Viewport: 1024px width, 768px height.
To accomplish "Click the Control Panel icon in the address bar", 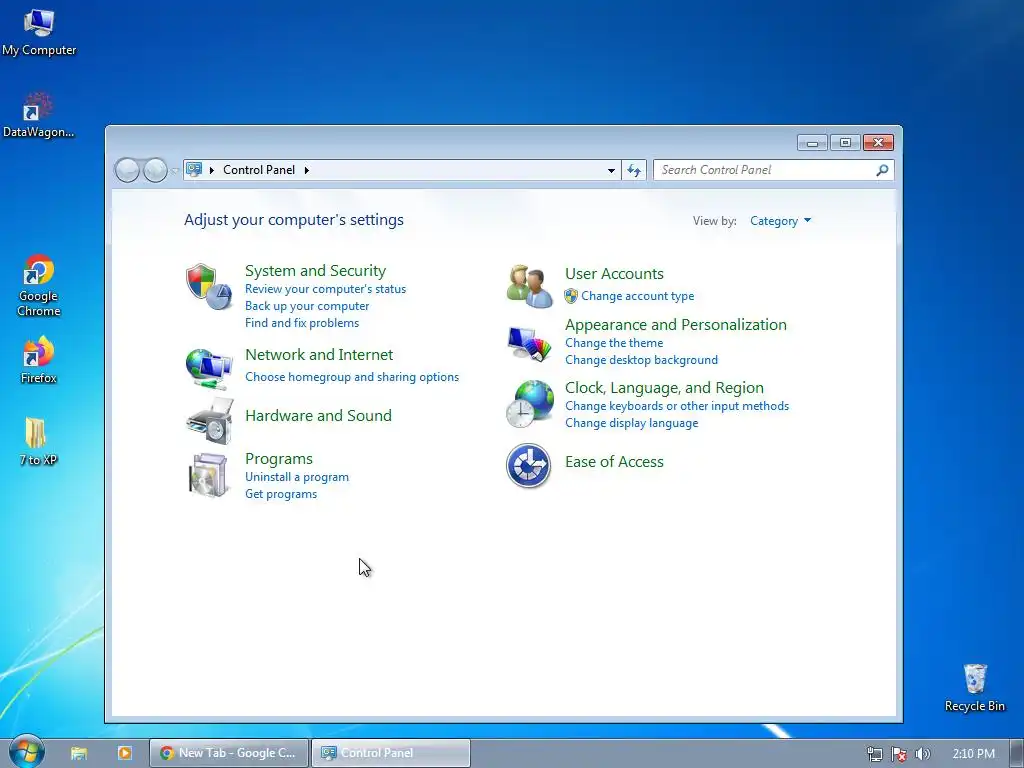I will pos(195,170).
